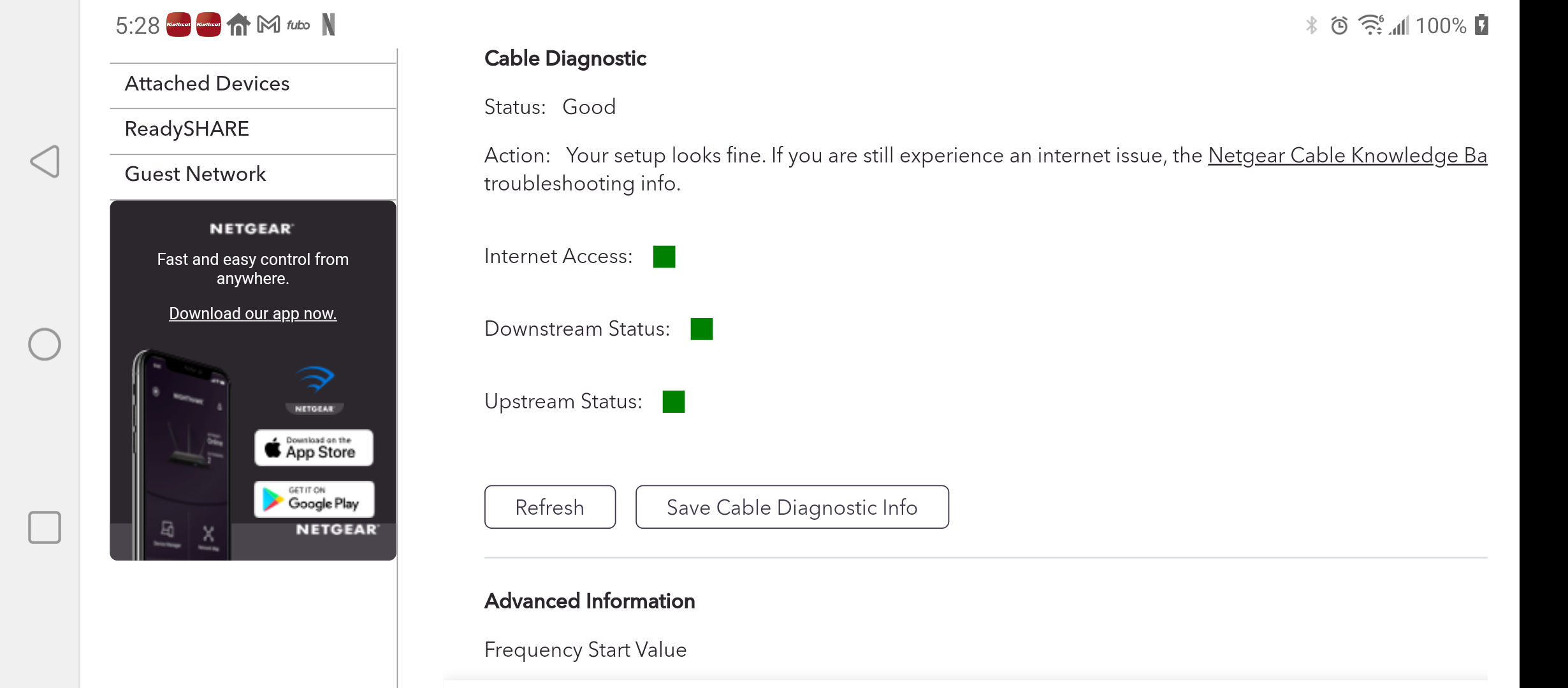
Task: Open recent apps square button
Action: pyautogui.click(x=45, y=527)
